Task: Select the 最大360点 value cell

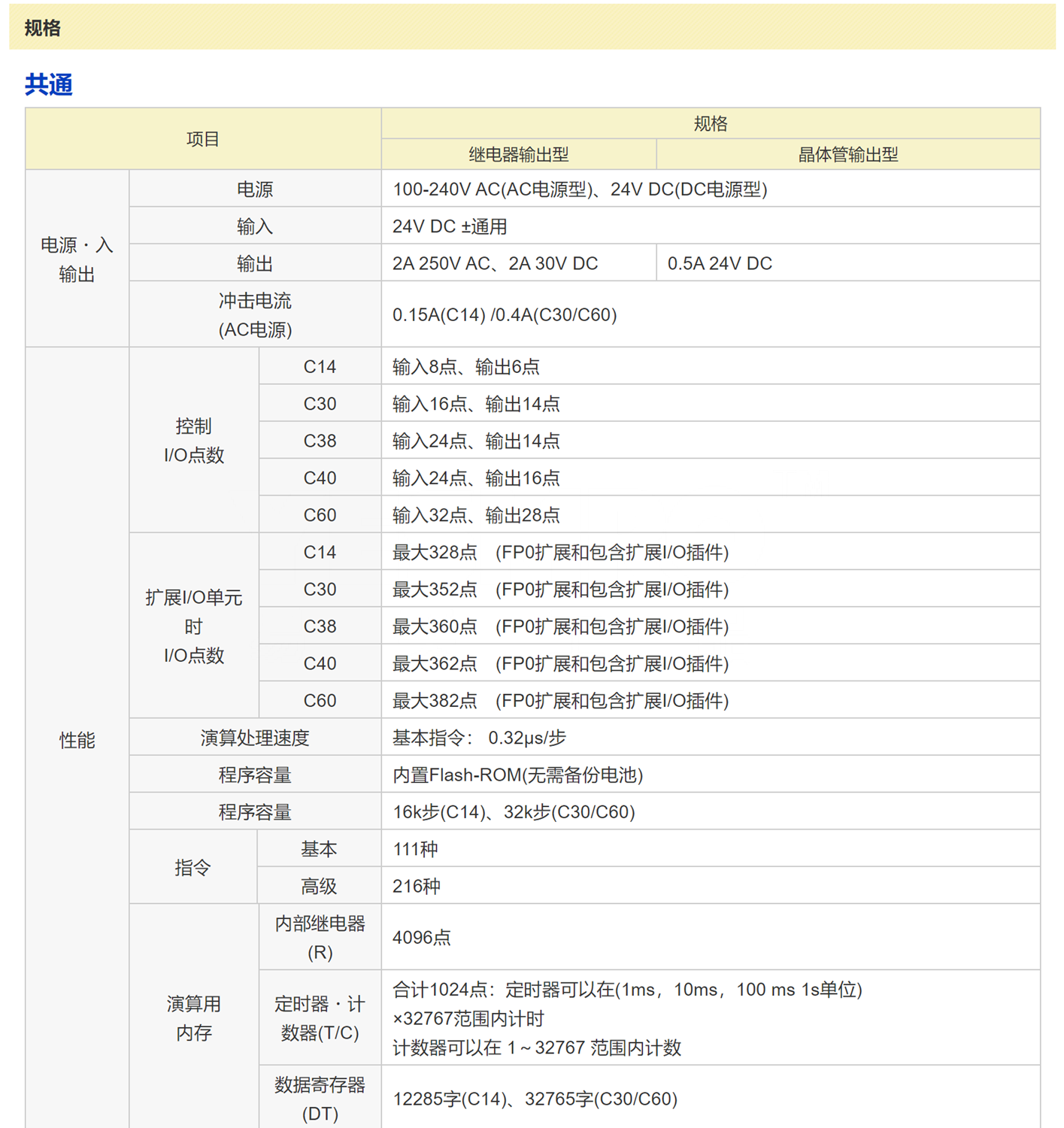Action: tap(711, 626)
